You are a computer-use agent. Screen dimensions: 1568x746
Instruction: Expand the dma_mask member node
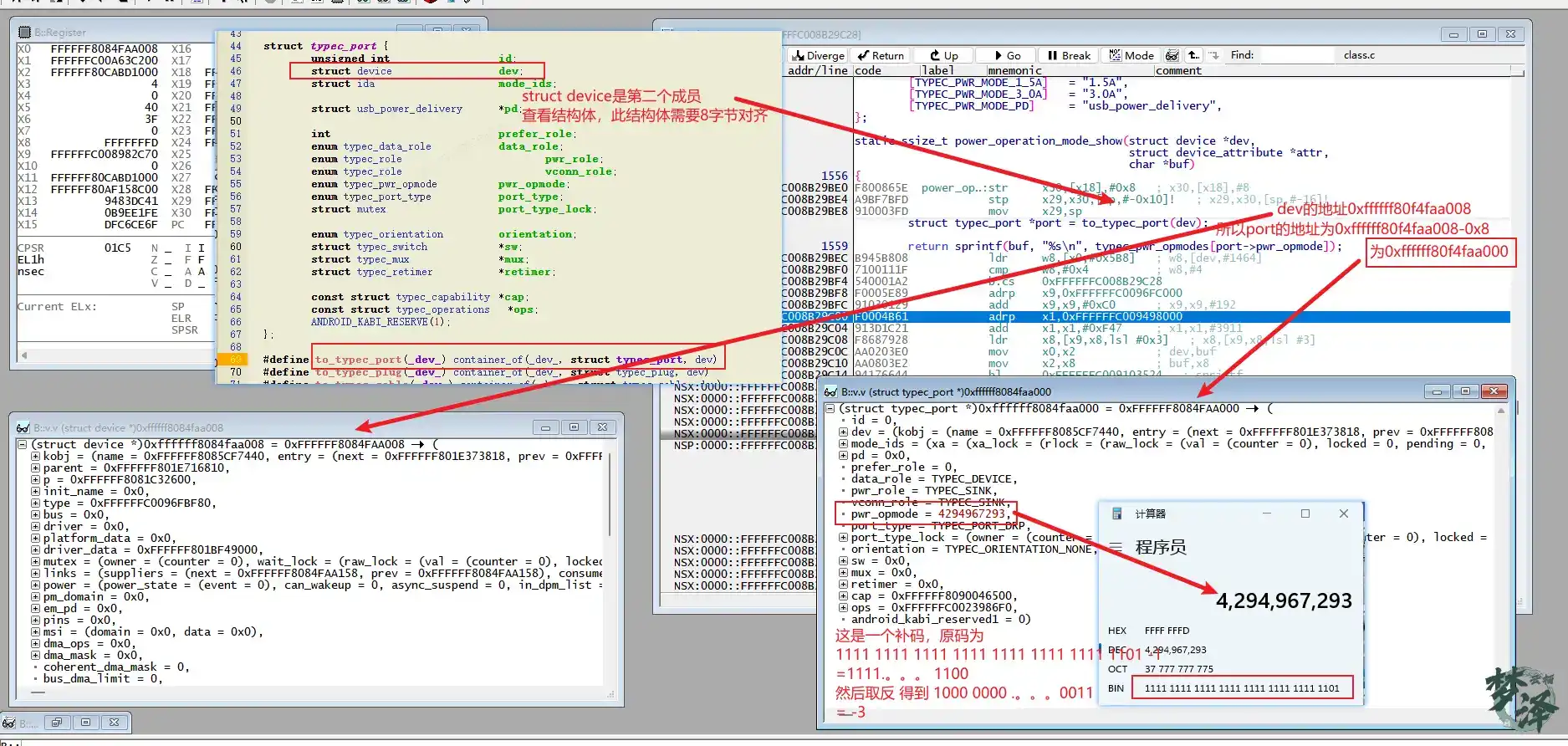click(35, 655)
